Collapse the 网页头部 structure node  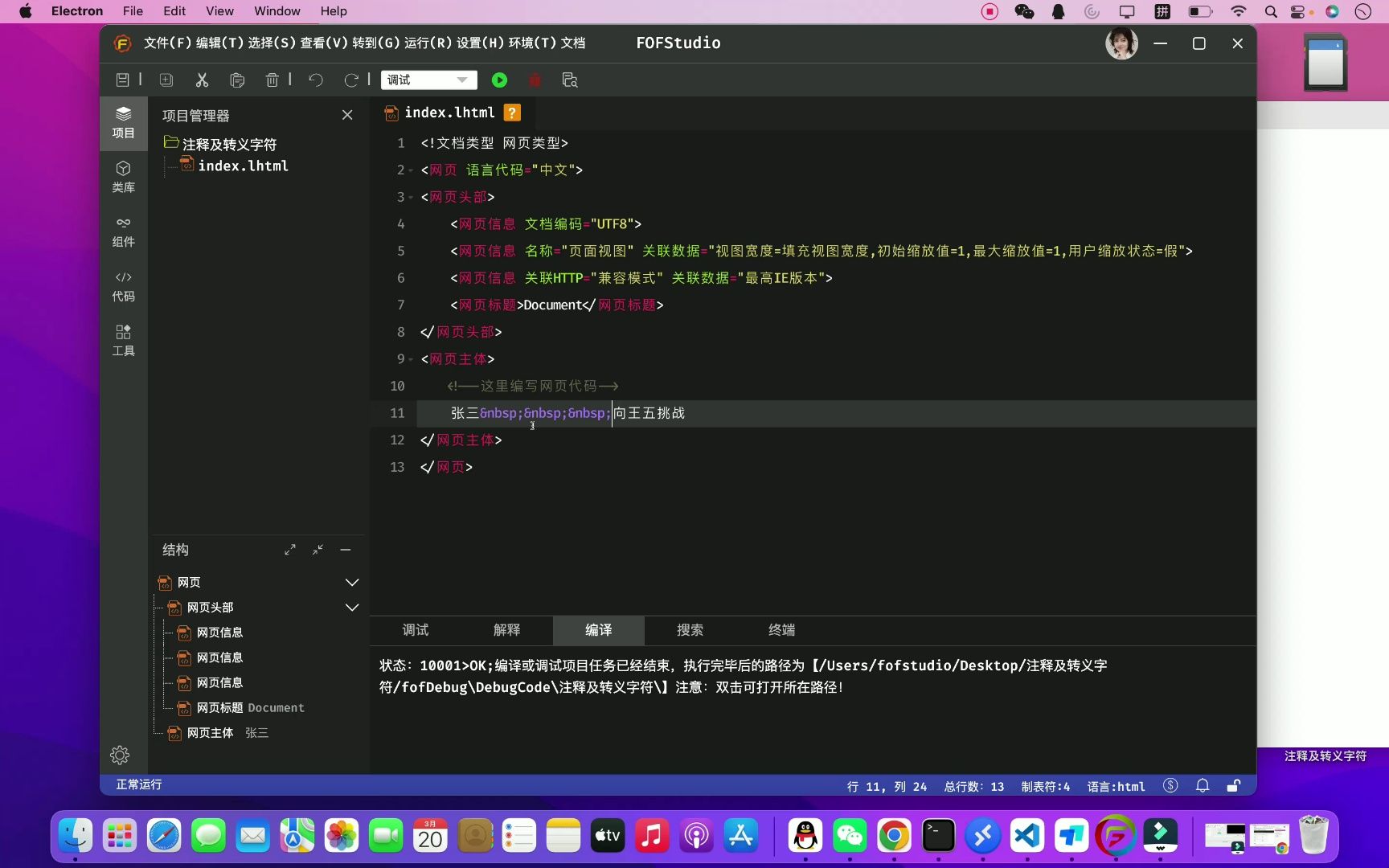coord(352,607)
